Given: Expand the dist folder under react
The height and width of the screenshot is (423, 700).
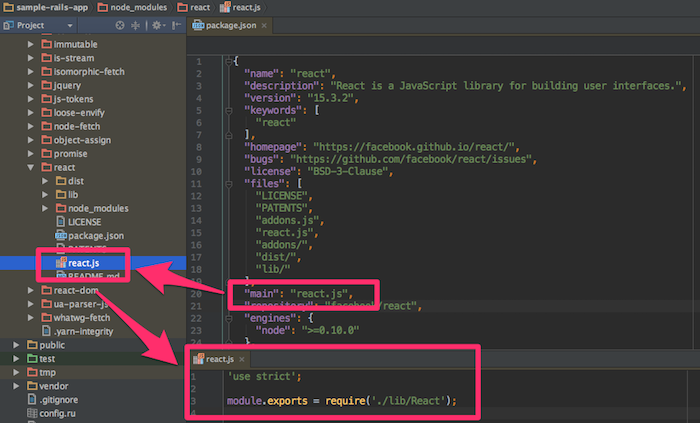Looking at the screenshot, I should point(45,181).
